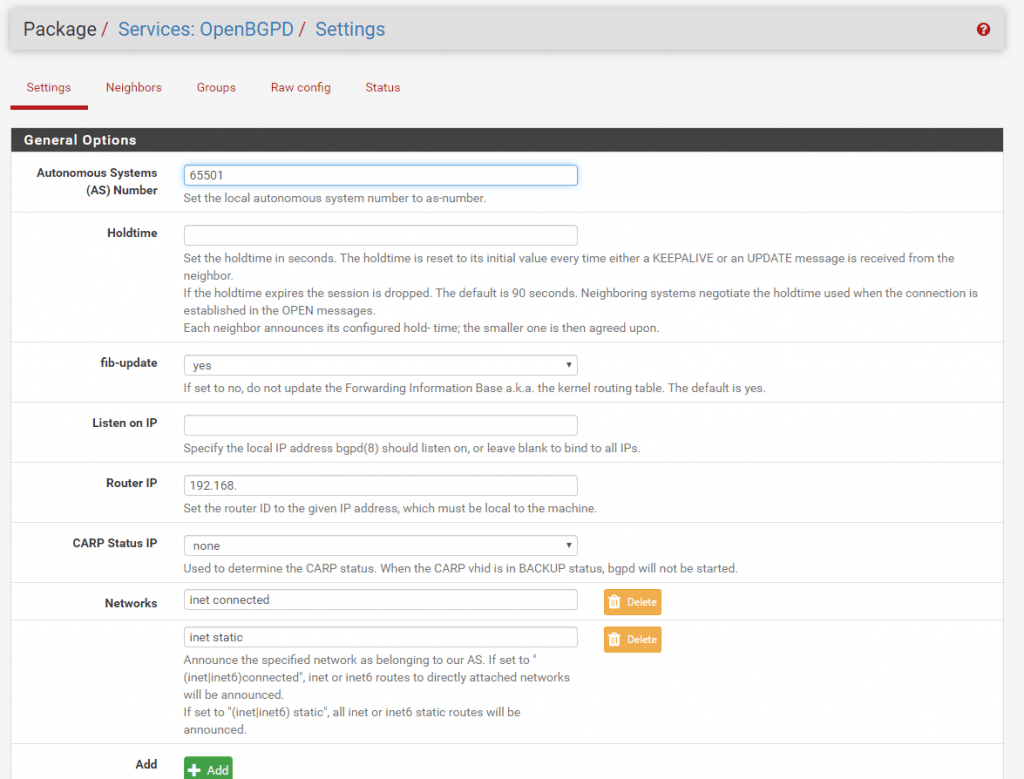This screenshot has height=779, width=1024.
Task: Open the Groups tab
Action: (216, 87)
